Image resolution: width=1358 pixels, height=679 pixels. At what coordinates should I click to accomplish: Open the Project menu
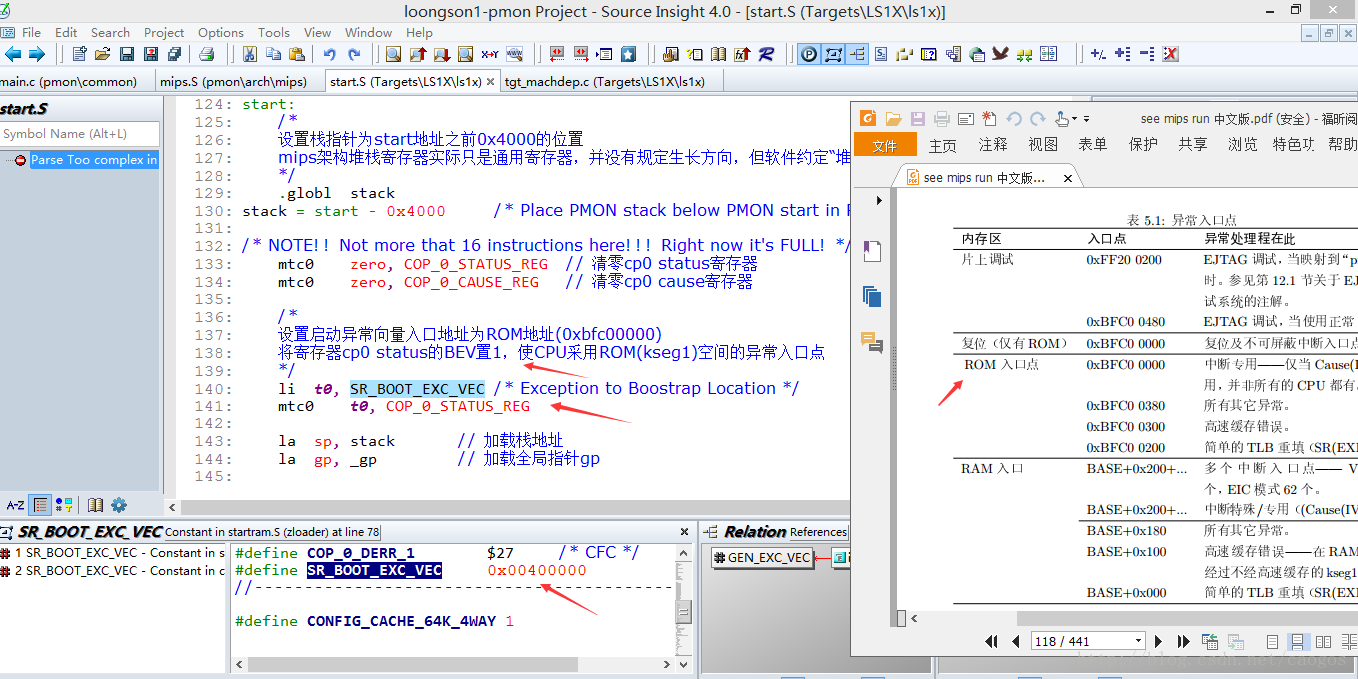164,32
